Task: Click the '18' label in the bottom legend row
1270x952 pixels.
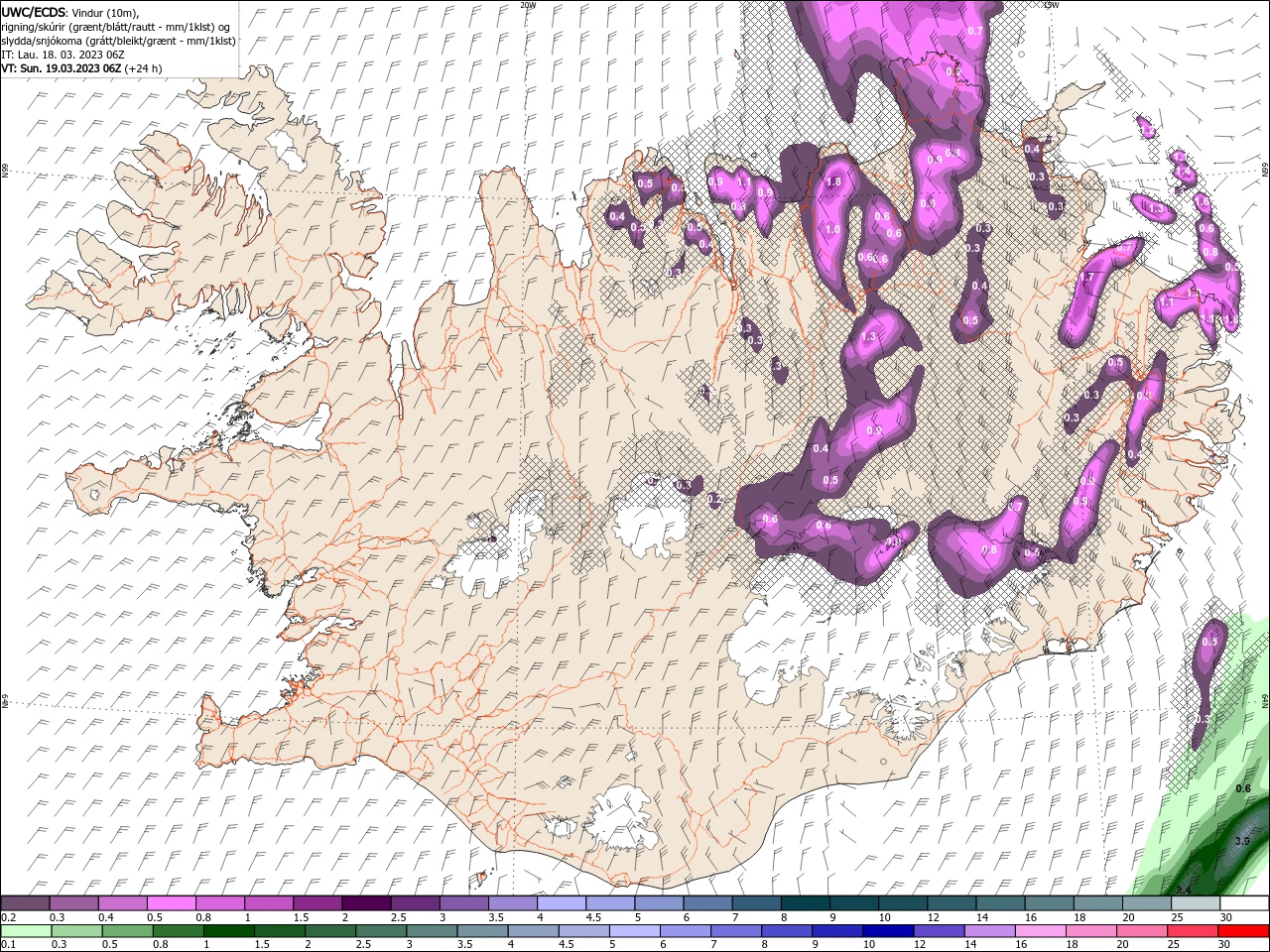Action: click(x=1075, y=945)
